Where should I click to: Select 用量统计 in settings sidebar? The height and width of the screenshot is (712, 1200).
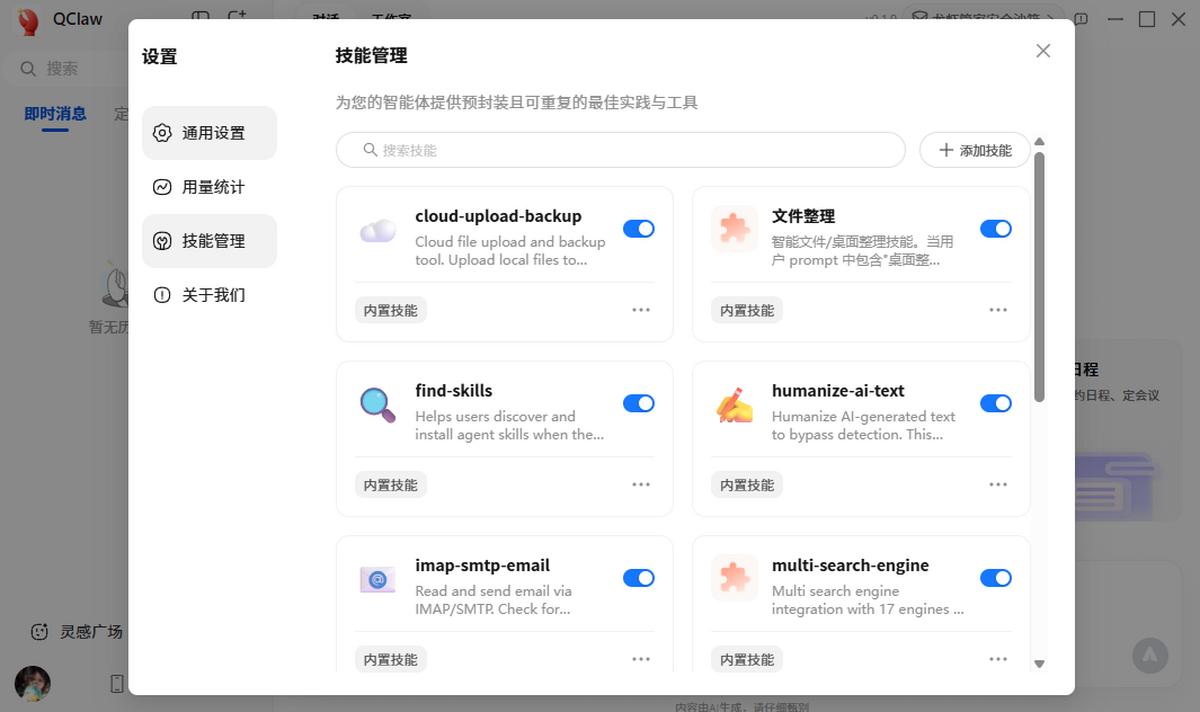click(x=210, y=187)
